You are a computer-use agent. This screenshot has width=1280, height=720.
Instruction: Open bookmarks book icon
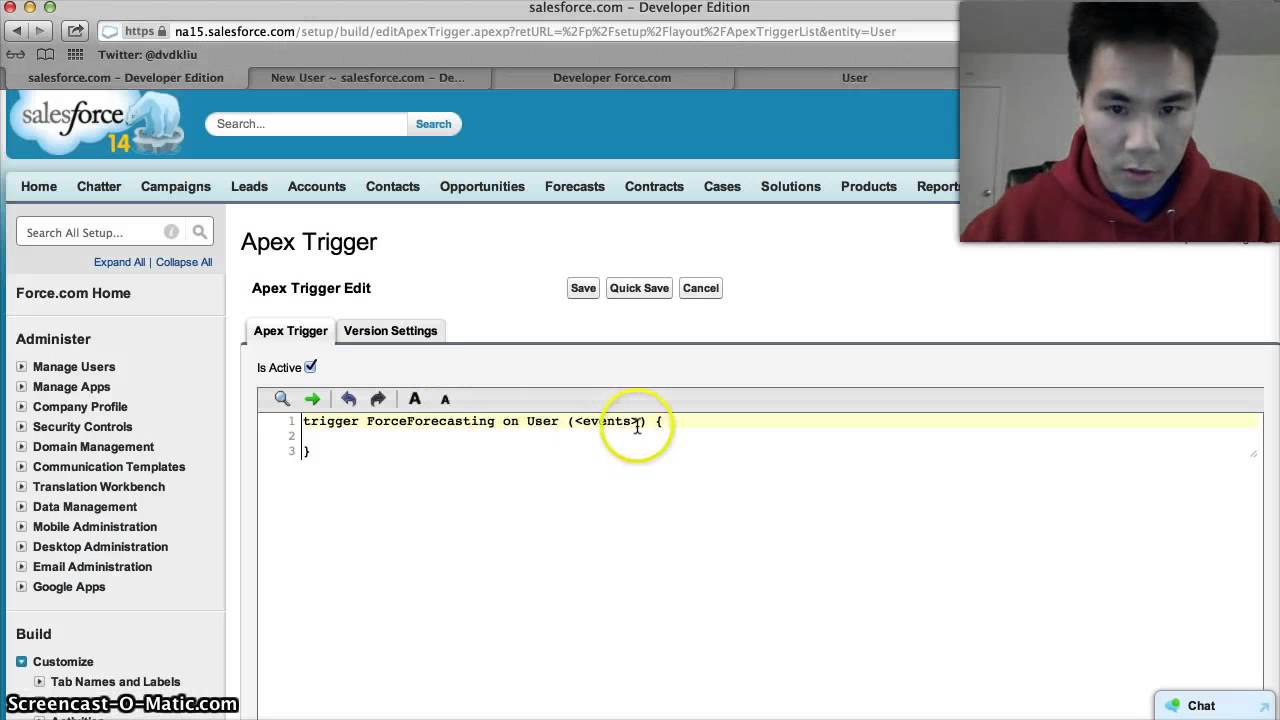tap(45, 54)
